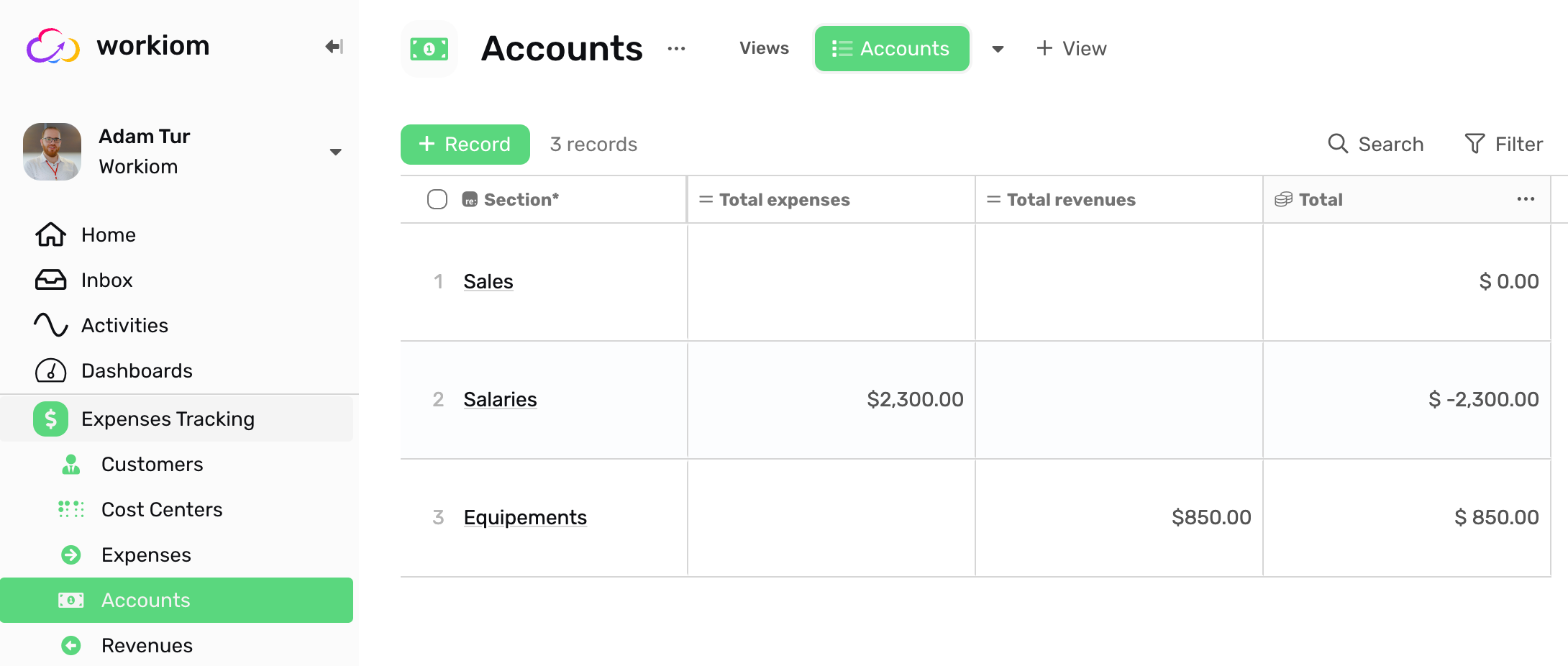This screenshot has height=666, width=1568.
Task: Click the Expenses arrow icon
Action: click(x=70, y=555)
